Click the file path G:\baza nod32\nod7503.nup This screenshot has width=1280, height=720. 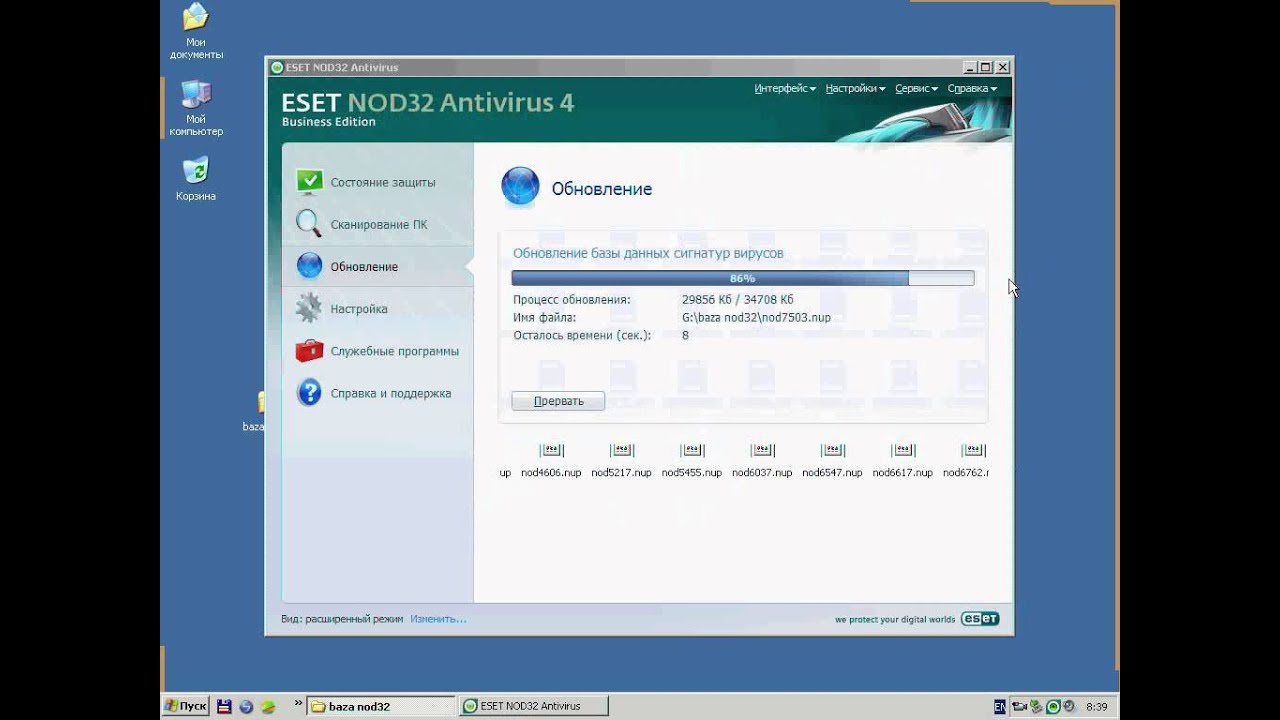pyautogui.click(x=756, y=317)
